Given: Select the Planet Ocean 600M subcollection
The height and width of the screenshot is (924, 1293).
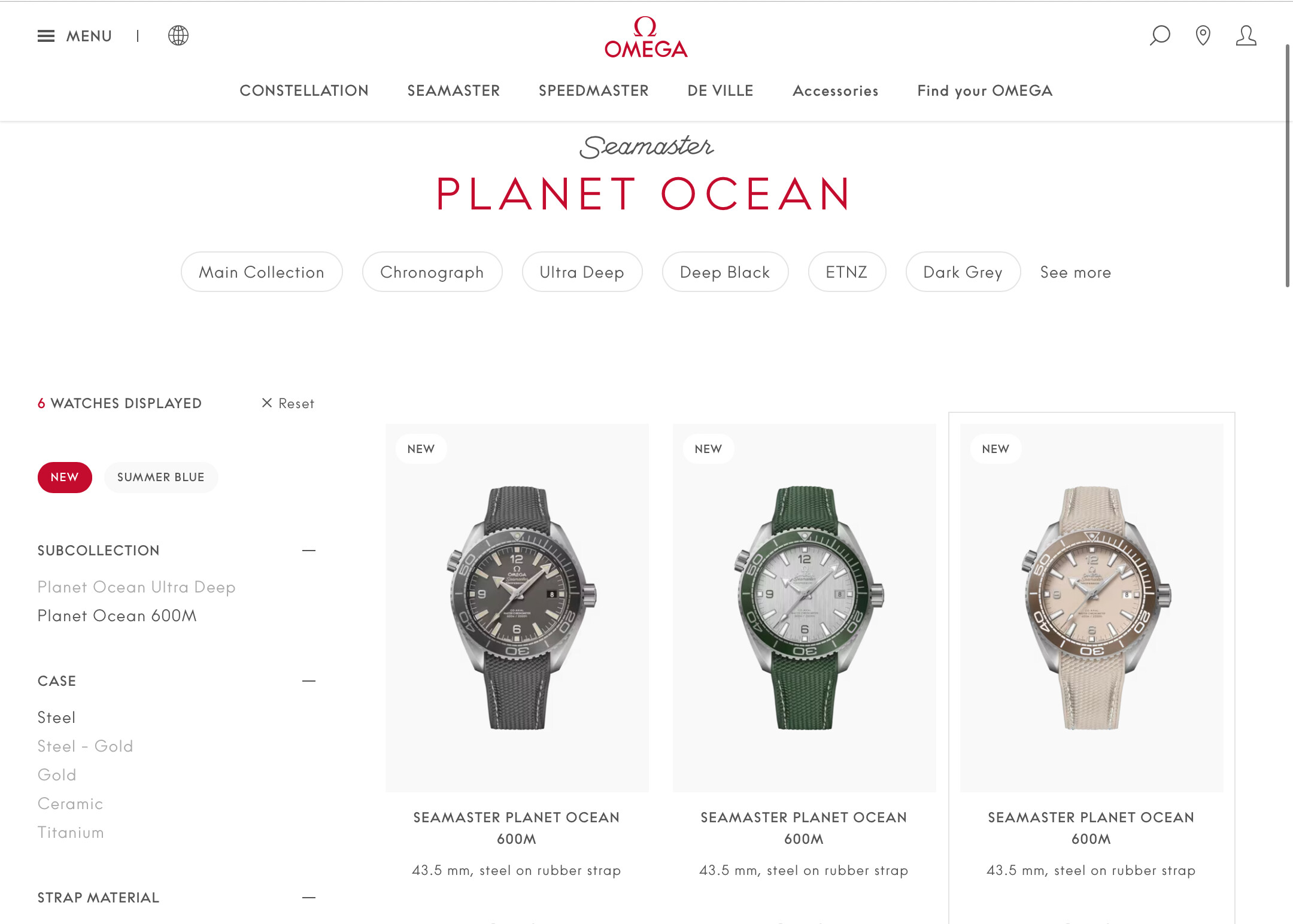Looking at the screenshot, I should click(x=117, y=616).
